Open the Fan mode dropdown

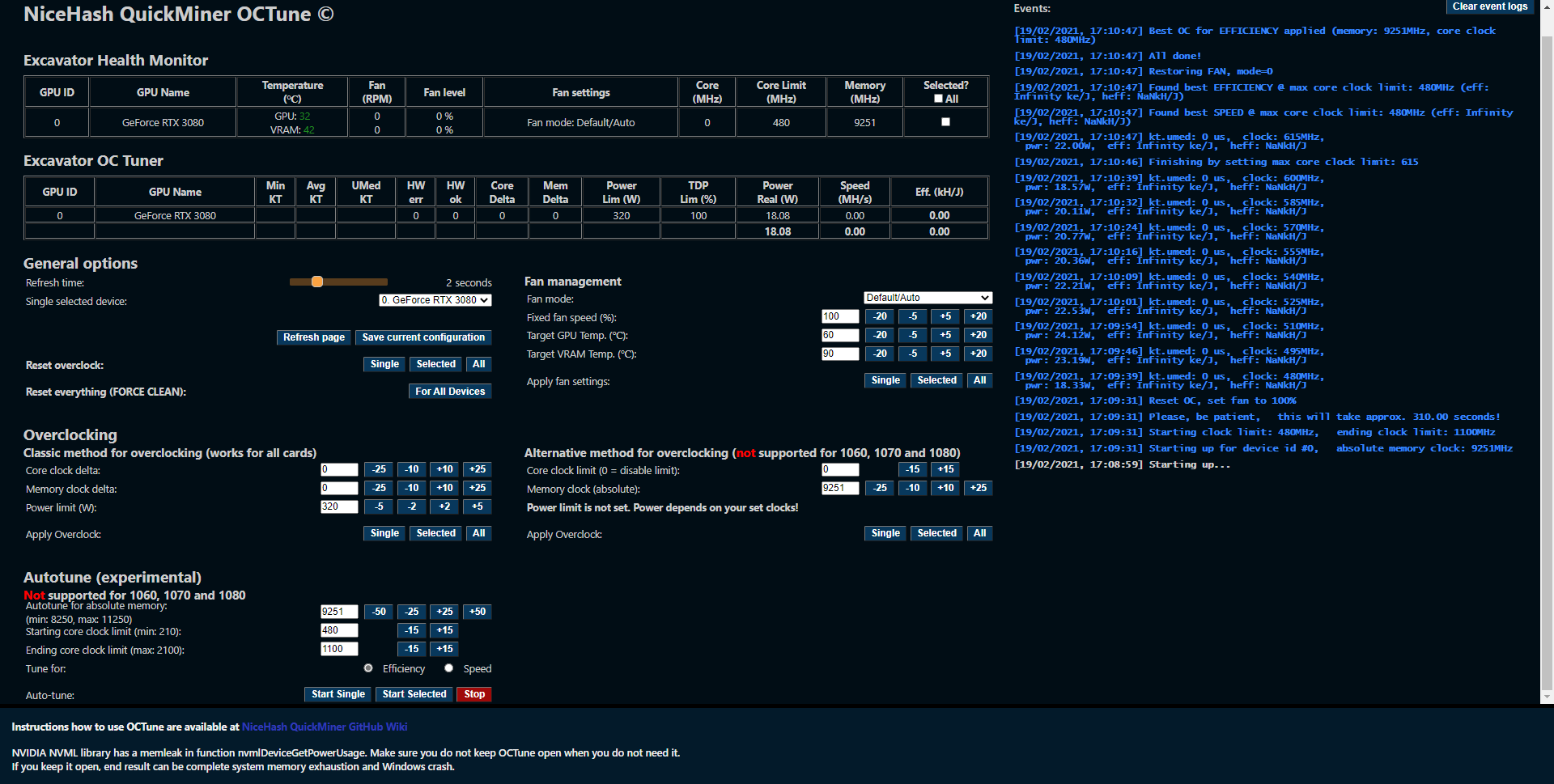click(x=928, y=298)
